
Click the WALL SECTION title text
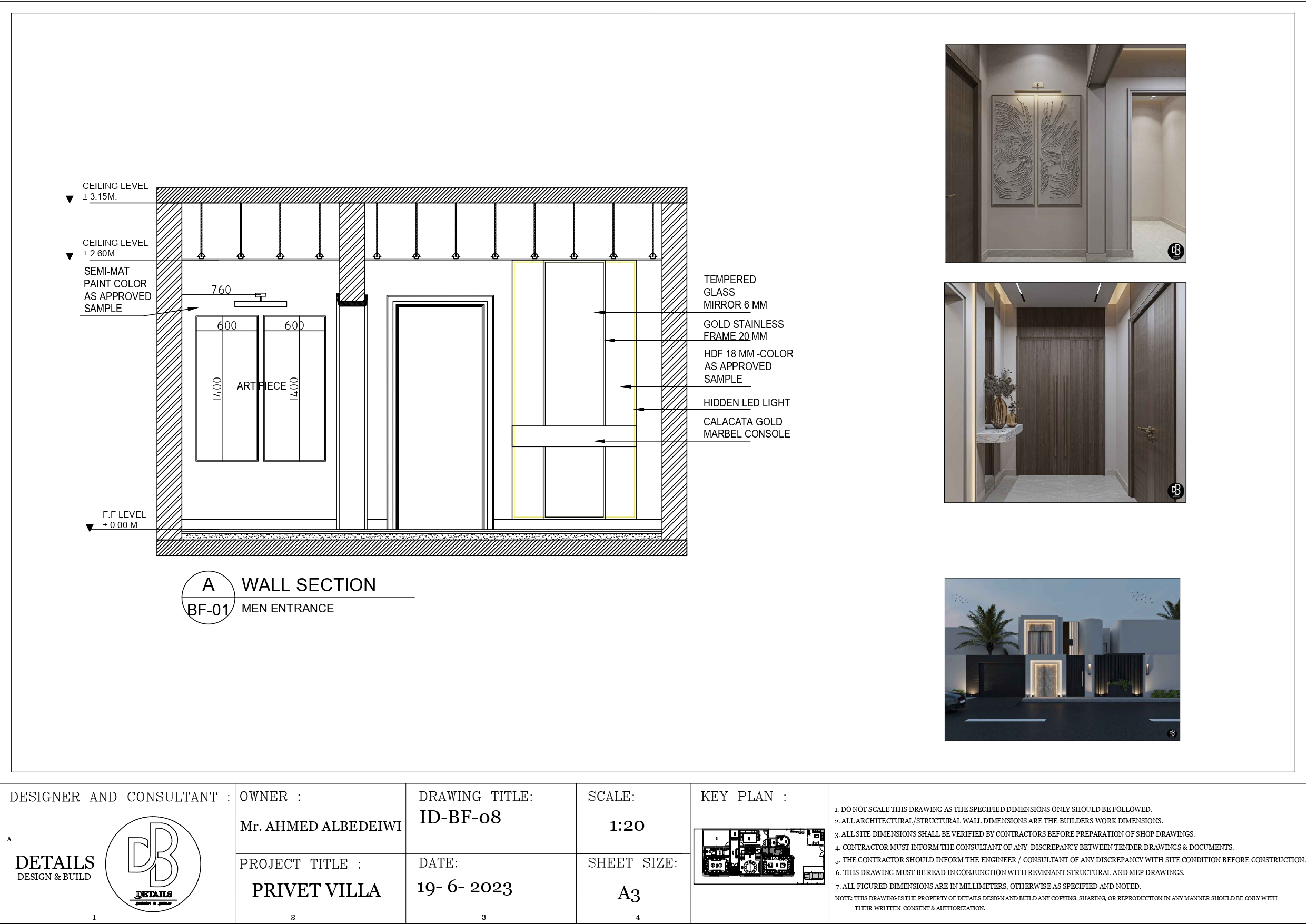point(309,585)
